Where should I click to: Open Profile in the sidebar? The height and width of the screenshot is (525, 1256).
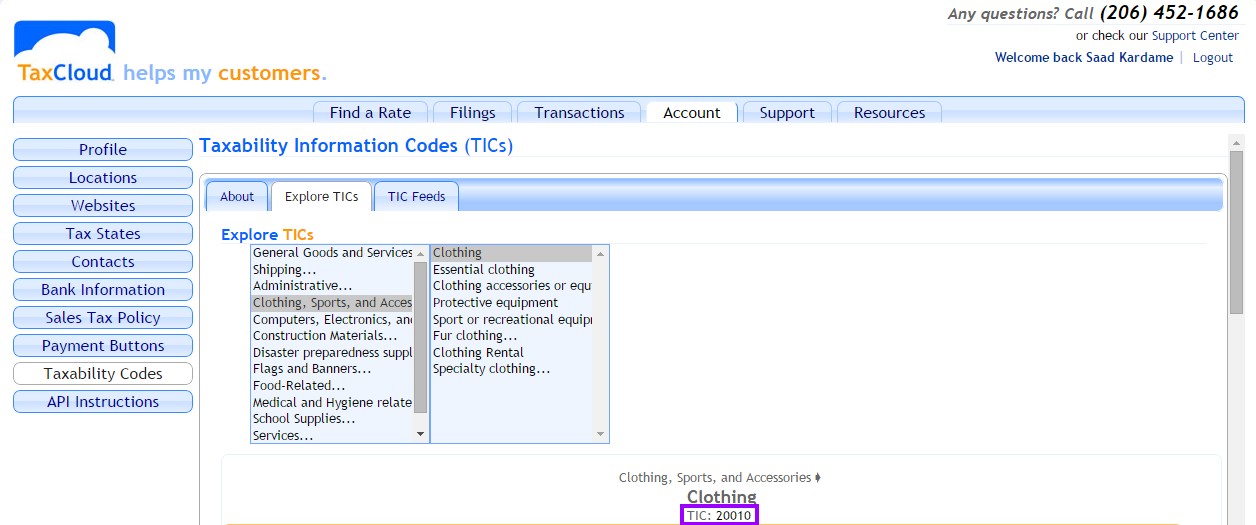(103, 150)
